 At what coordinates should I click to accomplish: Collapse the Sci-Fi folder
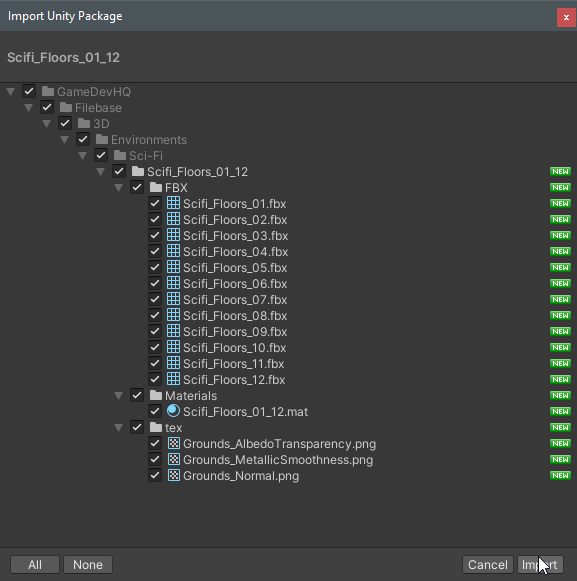82,156
